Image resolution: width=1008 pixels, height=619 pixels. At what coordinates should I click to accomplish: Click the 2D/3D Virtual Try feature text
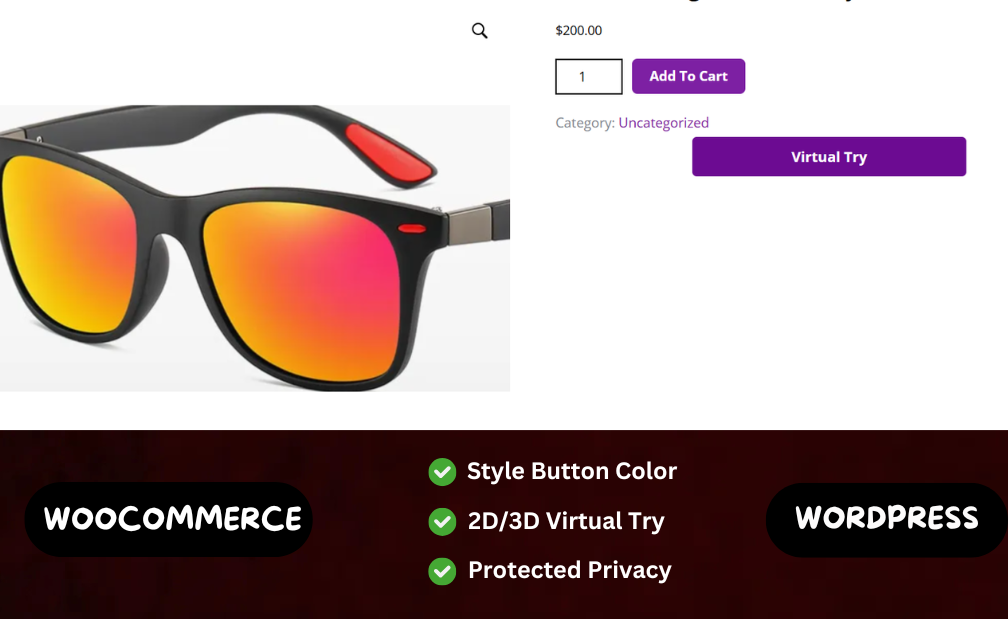565,521
